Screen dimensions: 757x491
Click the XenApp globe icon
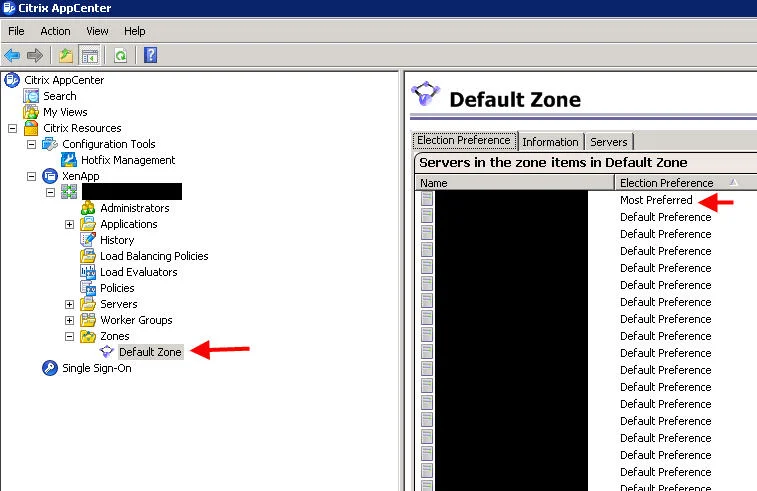click(50, 176)
